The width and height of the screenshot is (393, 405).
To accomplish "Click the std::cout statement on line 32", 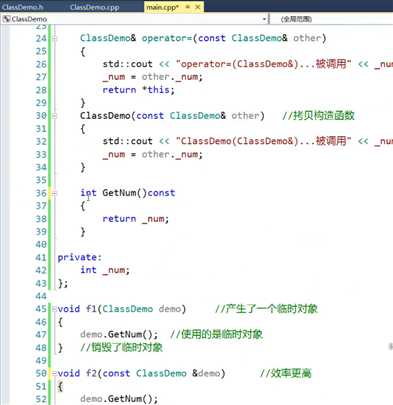I will 248,141.
